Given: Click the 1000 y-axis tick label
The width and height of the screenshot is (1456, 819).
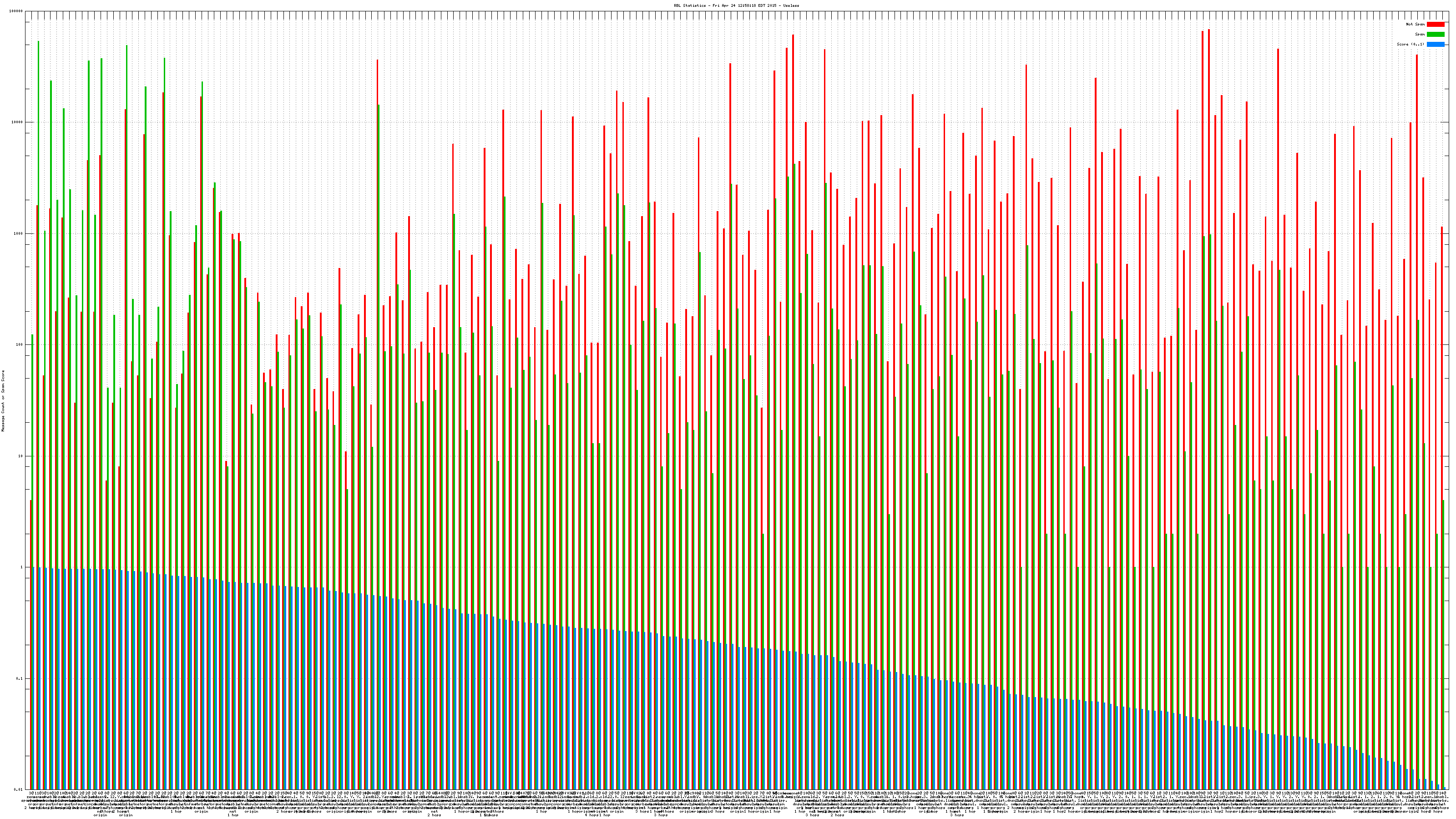Looking at the screenshot, I should 19,234.
